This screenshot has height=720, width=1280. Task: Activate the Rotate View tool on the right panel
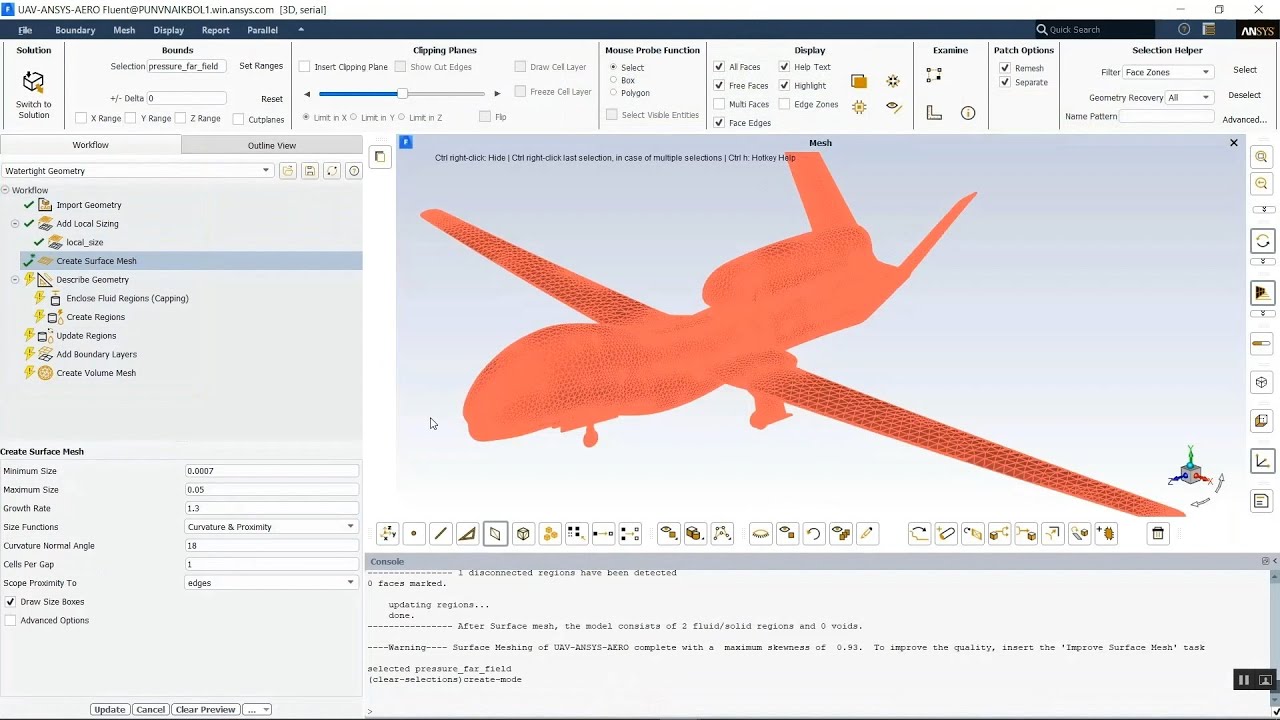pos(1261,240)
